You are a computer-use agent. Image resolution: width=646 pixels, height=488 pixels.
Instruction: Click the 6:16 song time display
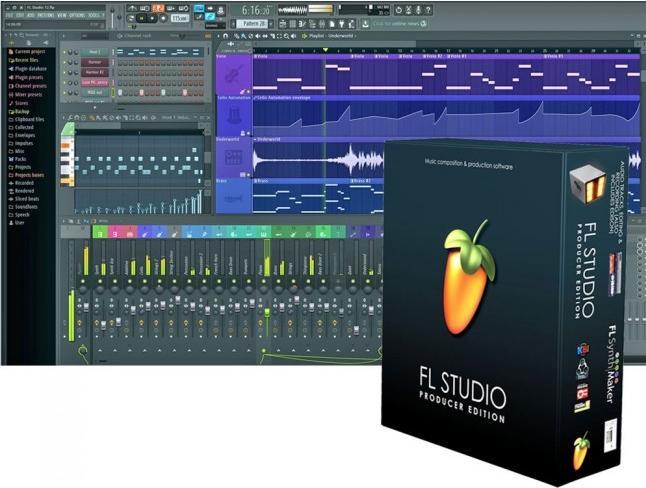point(255,10)
